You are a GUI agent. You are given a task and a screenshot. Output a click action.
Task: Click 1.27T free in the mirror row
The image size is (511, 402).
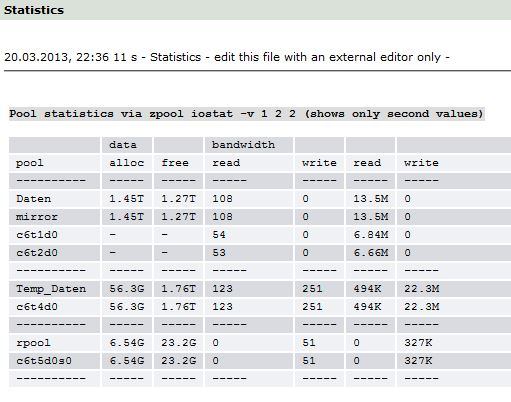click(x=178, y=217)
